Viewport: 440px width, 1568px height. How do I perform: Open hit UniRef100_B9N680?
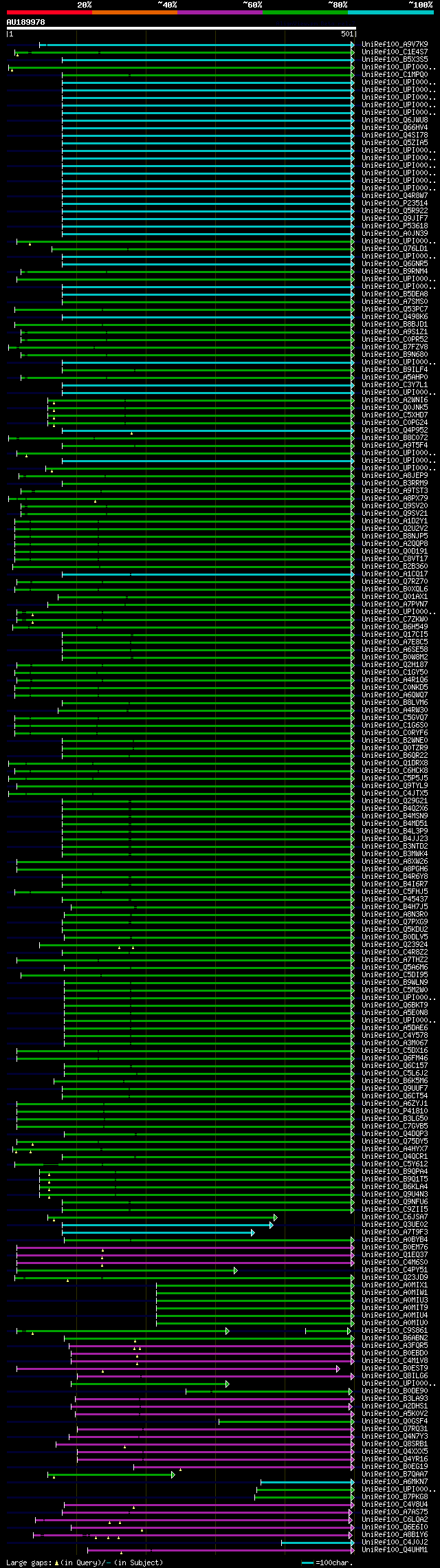coord(395,355)
